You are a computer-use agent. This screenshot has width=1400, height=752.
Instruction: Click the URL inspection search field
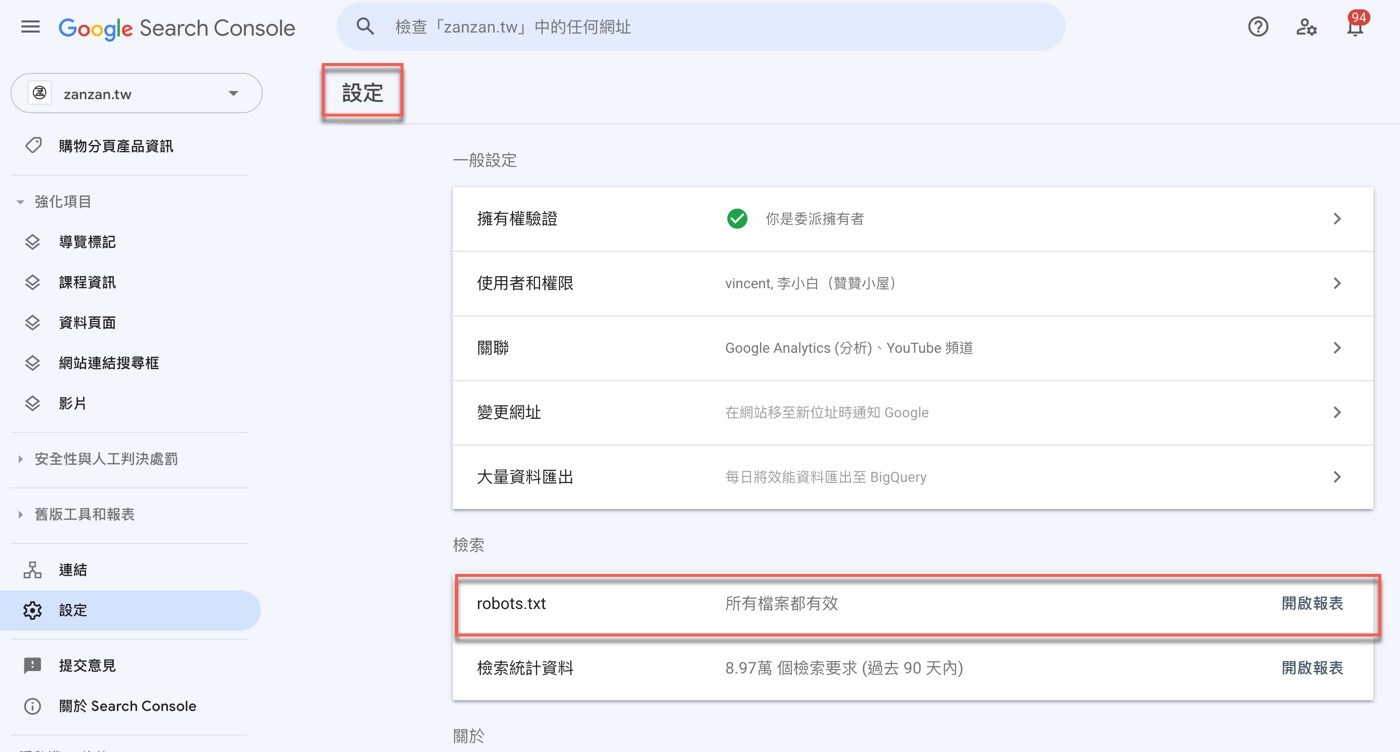click(x=700, y=27)
